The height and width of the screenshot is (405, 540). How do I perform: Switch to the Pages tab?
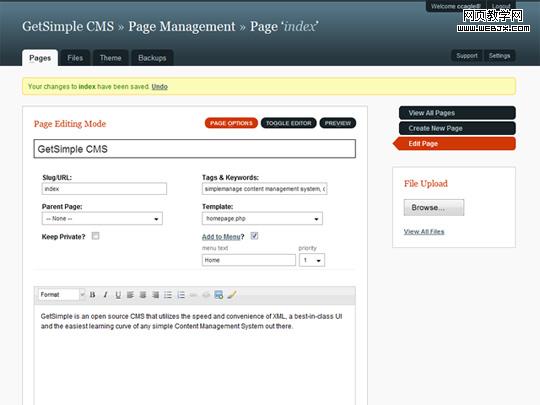[40, 58]
